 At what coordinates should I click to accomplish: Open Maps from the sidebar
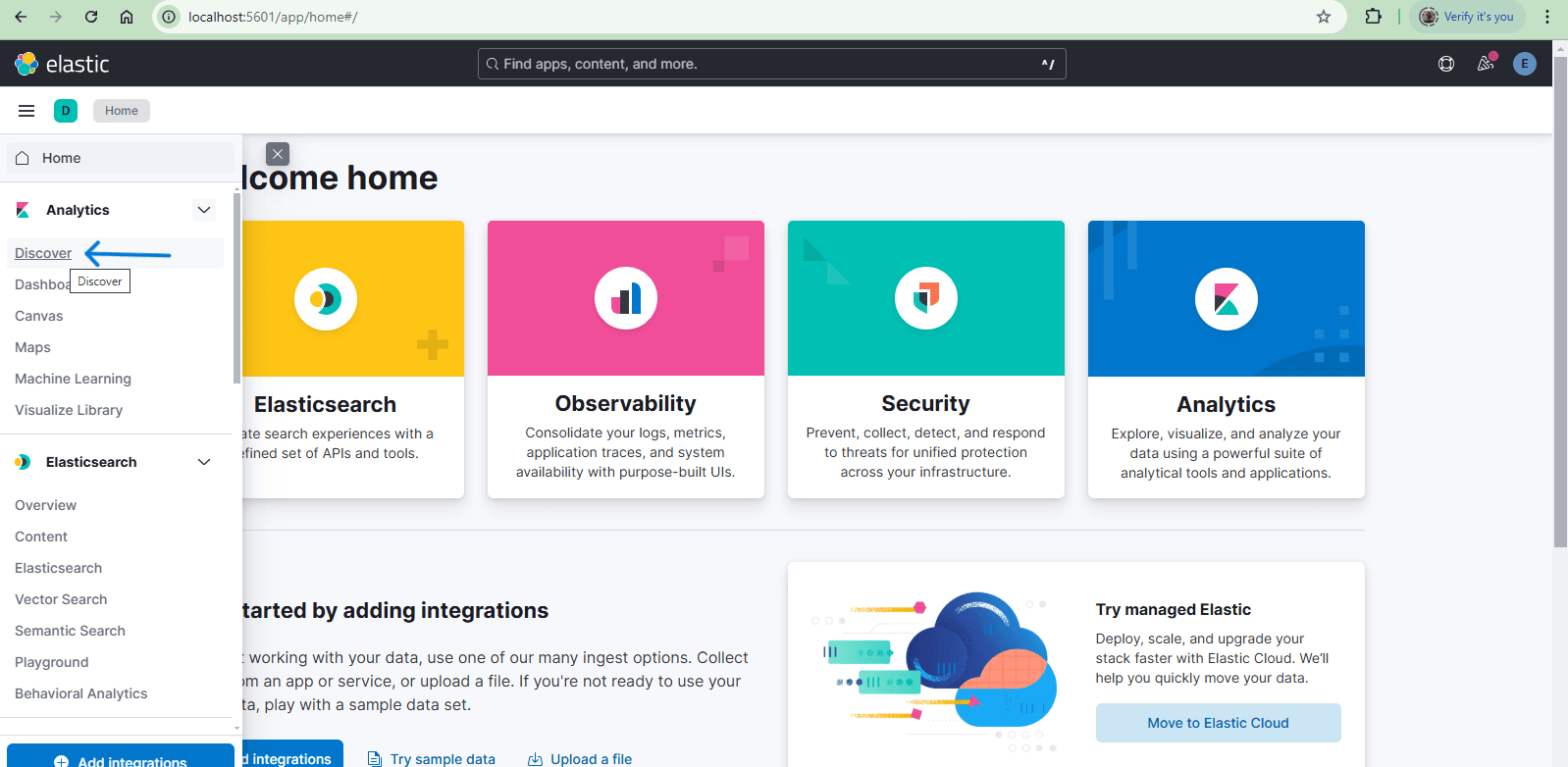click(32, 347)
